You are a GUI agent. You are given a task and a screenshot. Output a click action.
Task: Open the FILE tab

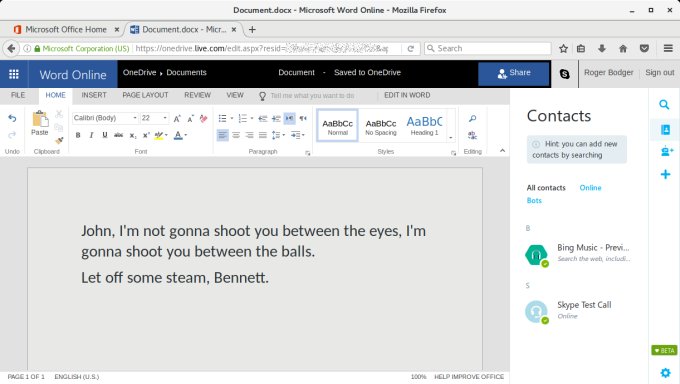pyautogui.click(x=18, y=95)
